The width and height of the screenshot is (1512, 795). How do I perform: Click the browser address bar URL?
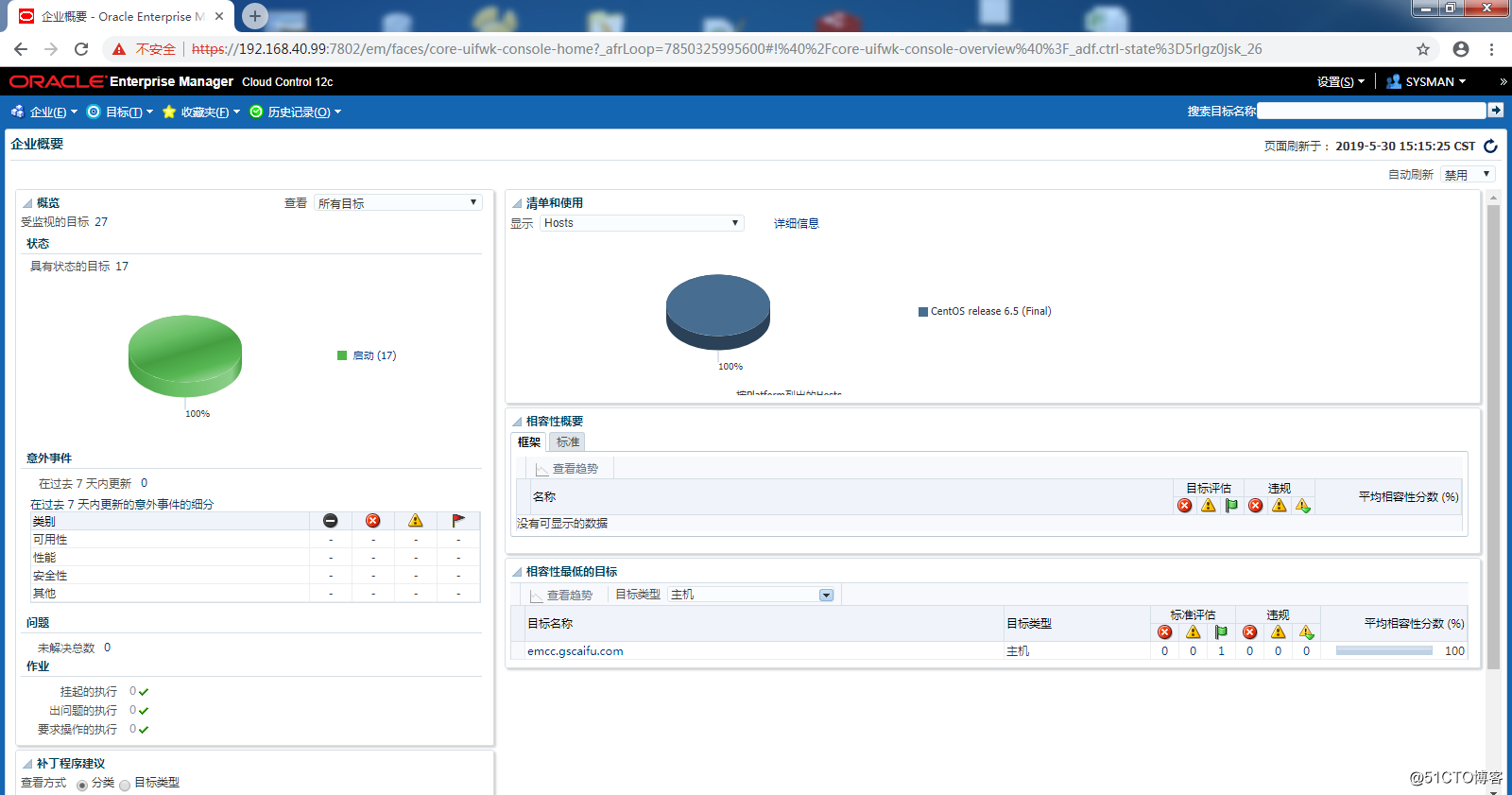(x=726, y=49)
